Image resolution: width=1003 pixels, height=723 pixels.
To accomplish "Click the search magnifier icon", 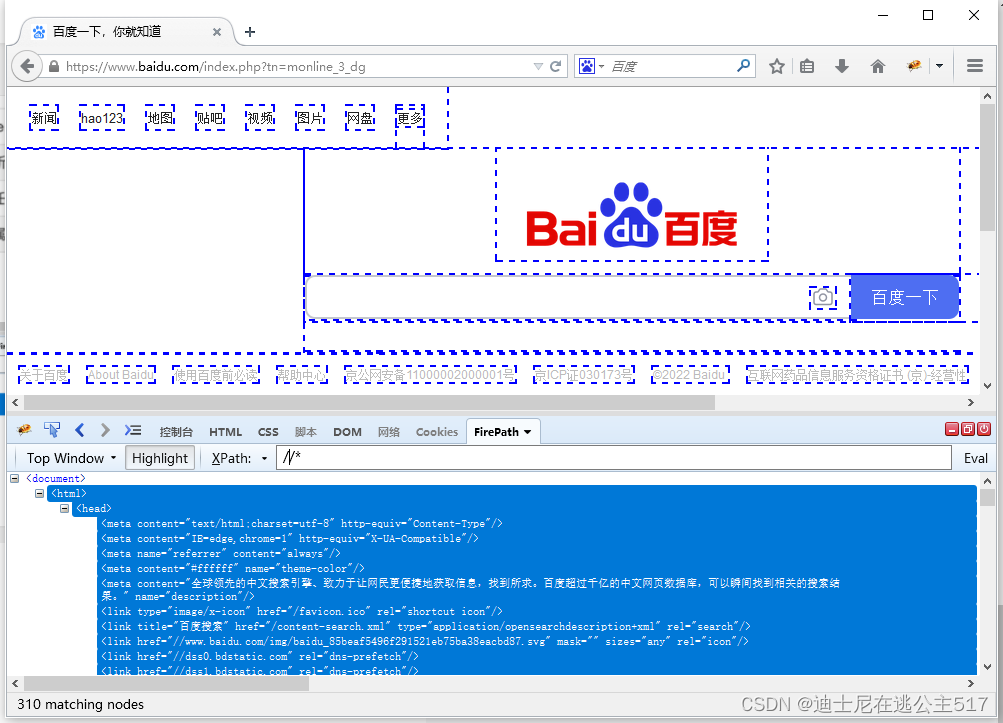I will click(x=743, y=66).
